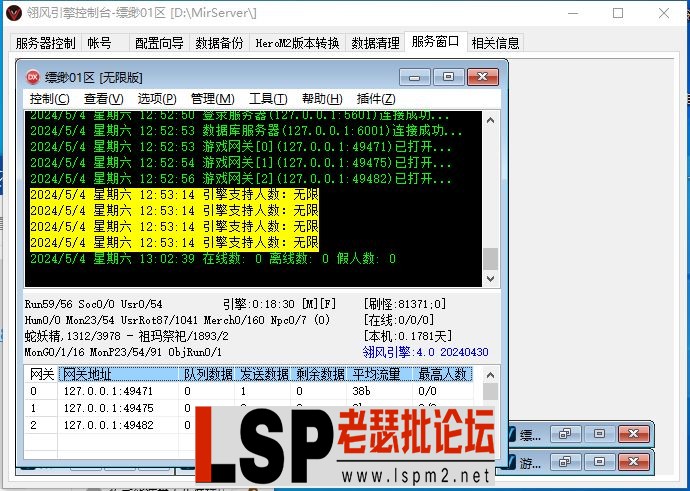690x491 pixels.
Task: Click log line 游戏网关[0] 已打开
Action: coord(241,147)
